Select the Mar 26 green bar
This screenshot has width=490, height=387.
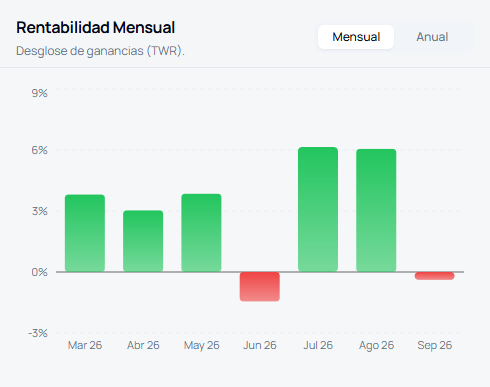85,233
